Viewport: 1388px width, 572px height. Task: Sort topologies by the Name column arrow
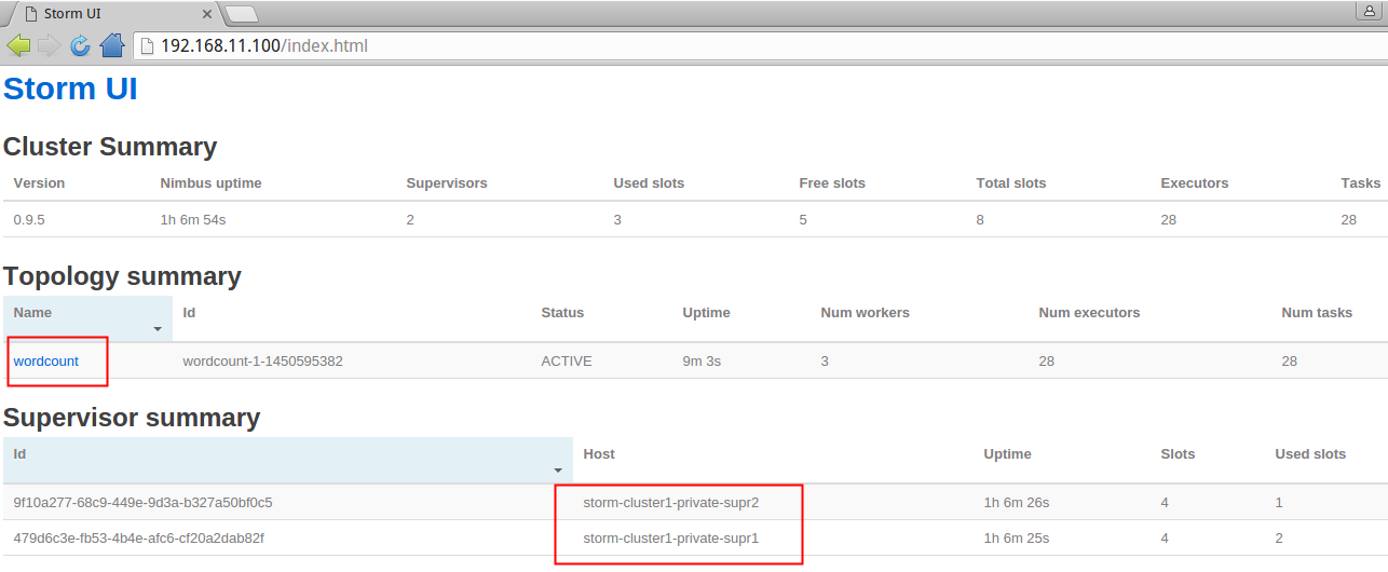158,329
